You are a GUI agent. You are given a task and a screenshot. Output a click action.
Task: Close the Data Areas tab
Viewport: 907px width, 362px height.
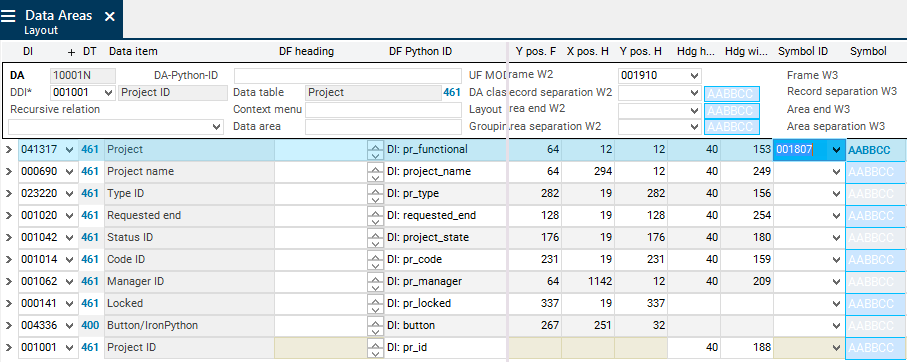pos(109,17)
